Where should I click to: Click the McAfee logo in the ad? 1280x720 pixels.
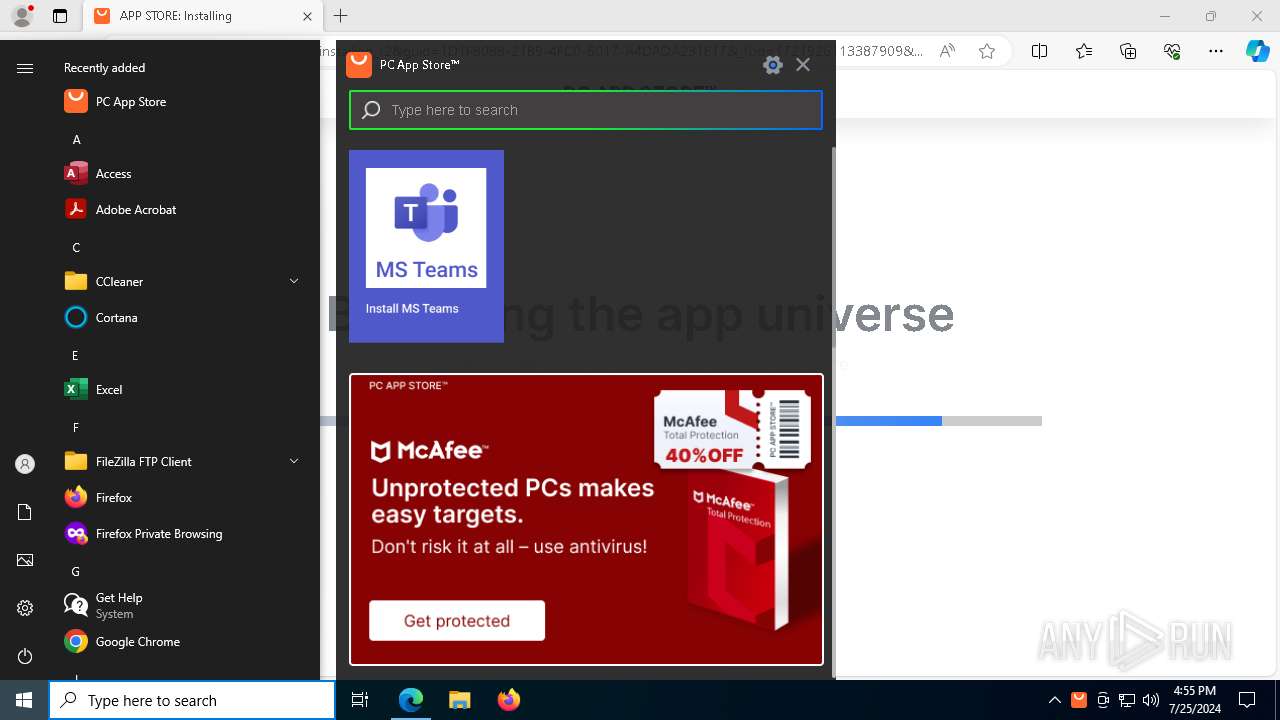429,451
